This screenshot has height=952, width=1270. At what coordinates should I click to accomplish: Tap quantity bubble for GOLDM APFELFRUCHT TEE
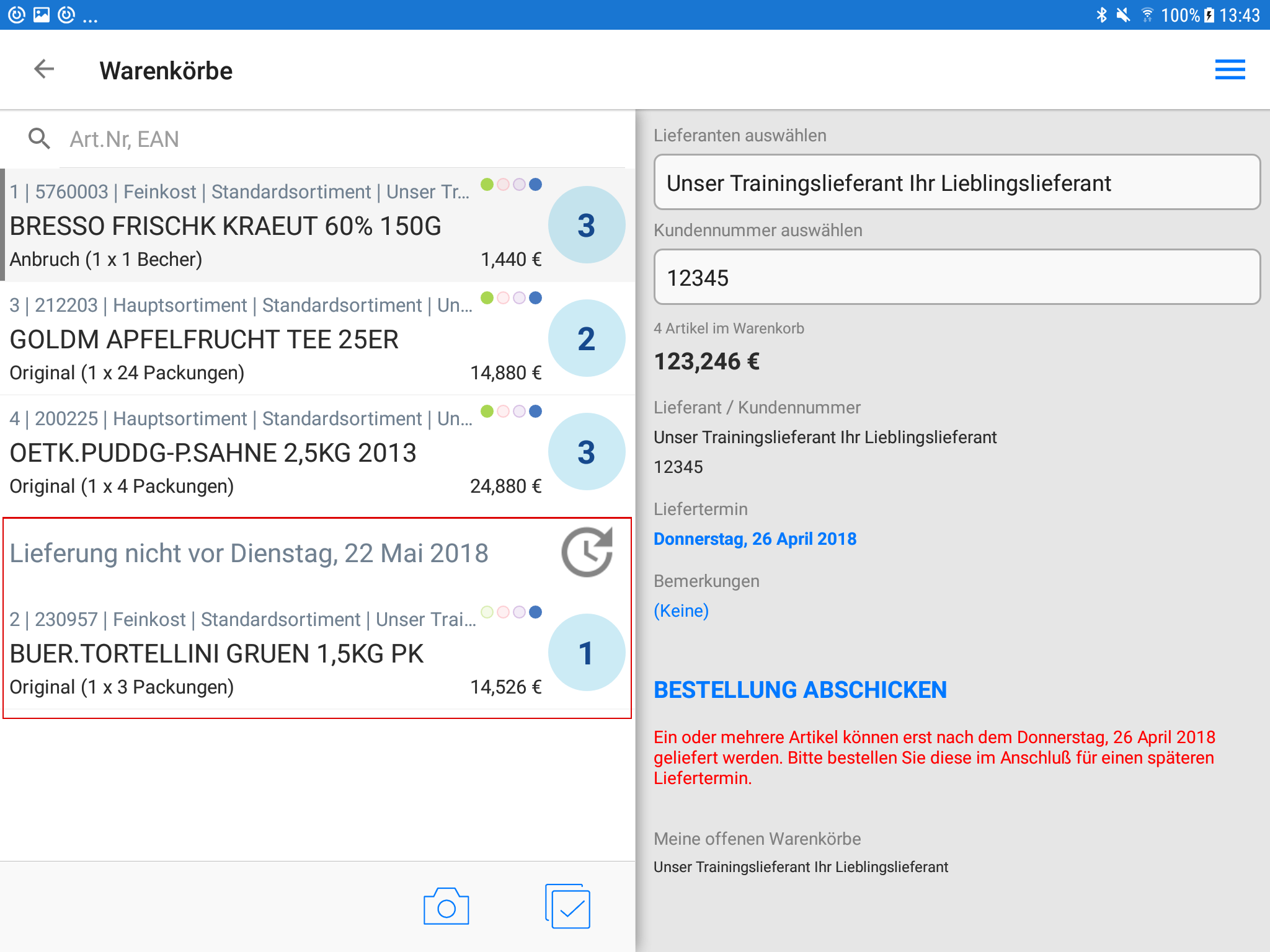coord(586,338)
